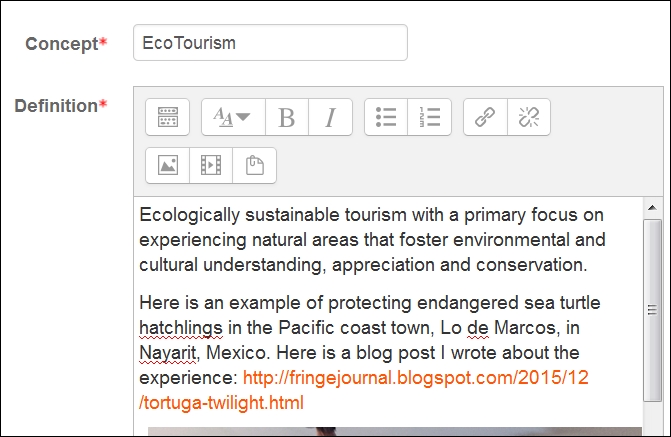Click the insert link icon
The width and height of the screenshot is (671, 437).
[485, 117]
